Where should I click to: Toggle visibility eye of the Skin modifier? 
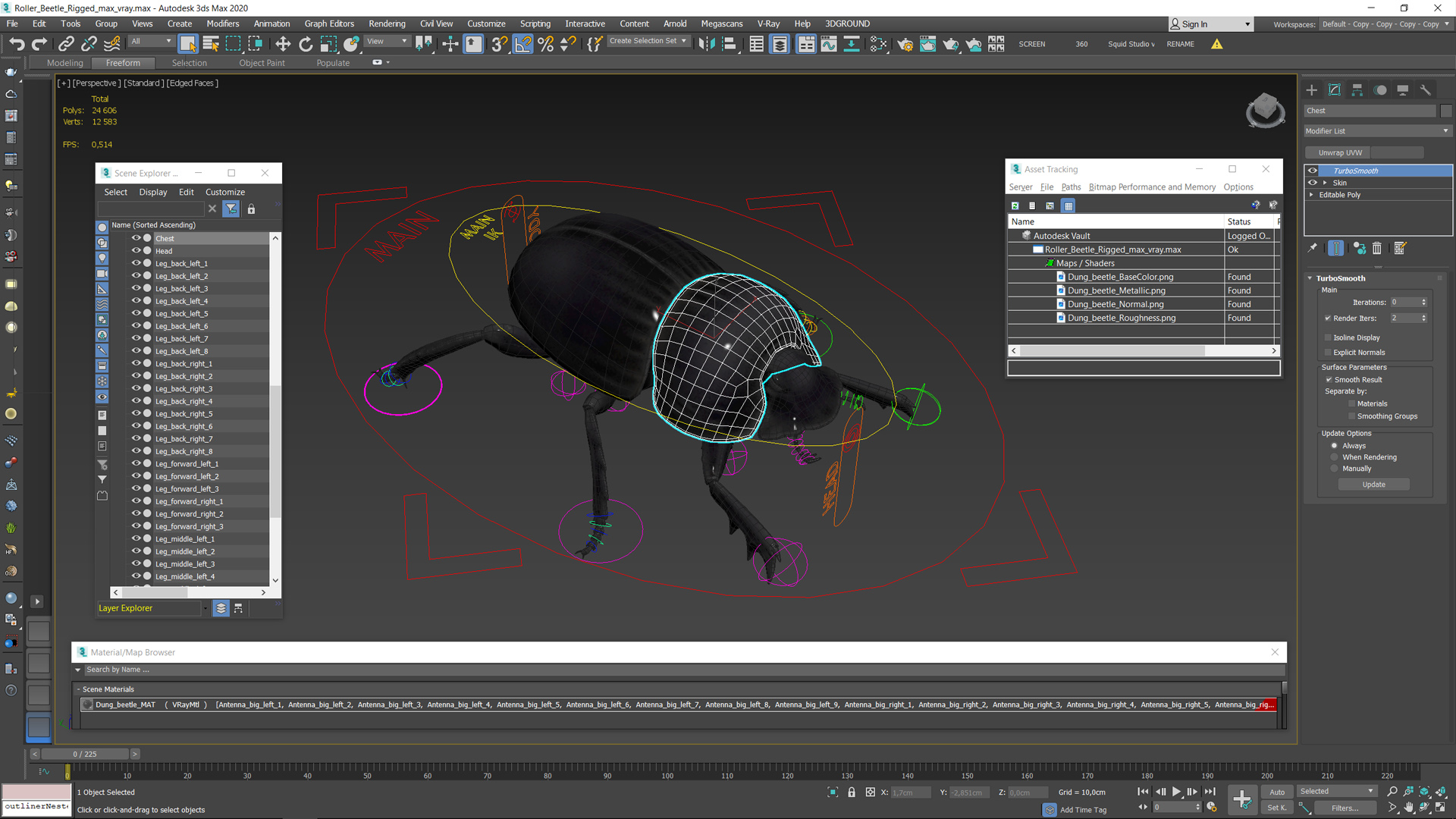point(1313,183)
